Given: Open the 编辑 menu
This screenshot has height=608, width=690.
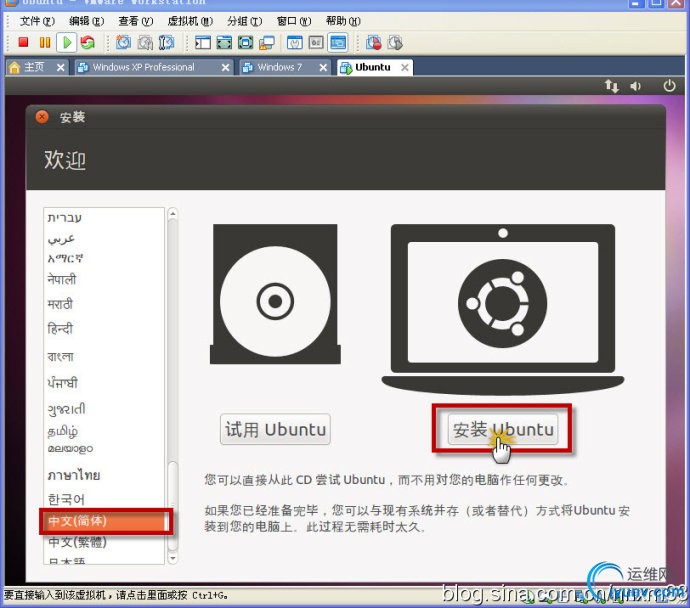Looking at the screenshot, I should click(x=86, y=21).
